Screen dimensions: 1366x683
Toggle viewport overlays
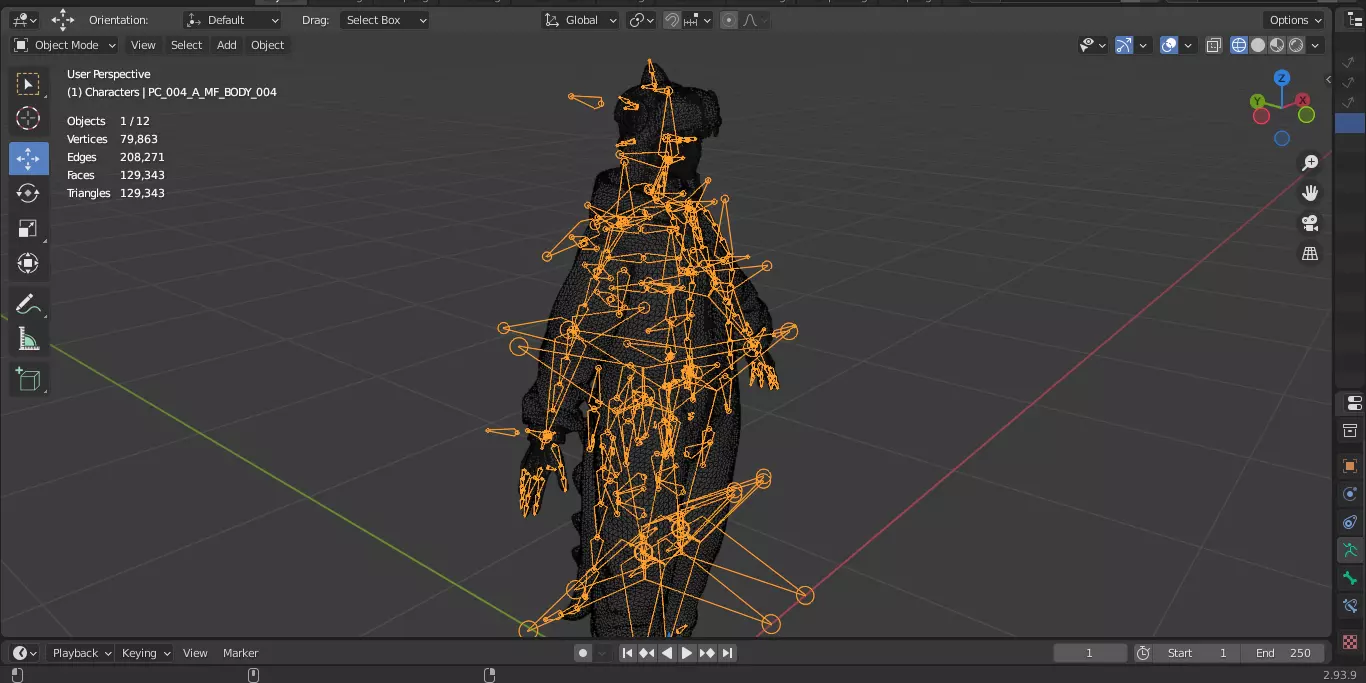[1169, 45]
